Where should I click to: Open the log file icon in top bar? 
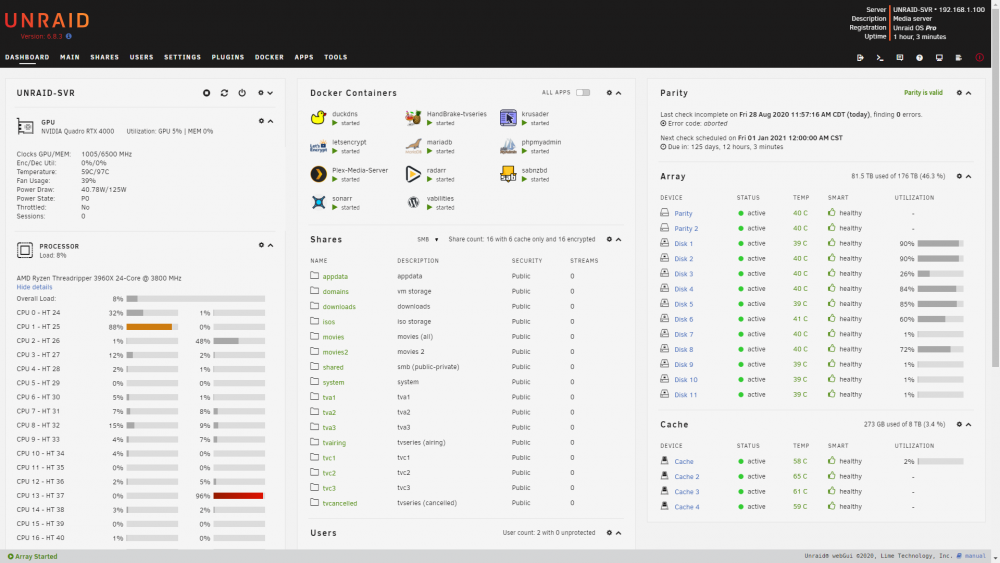tap(959, 57)
